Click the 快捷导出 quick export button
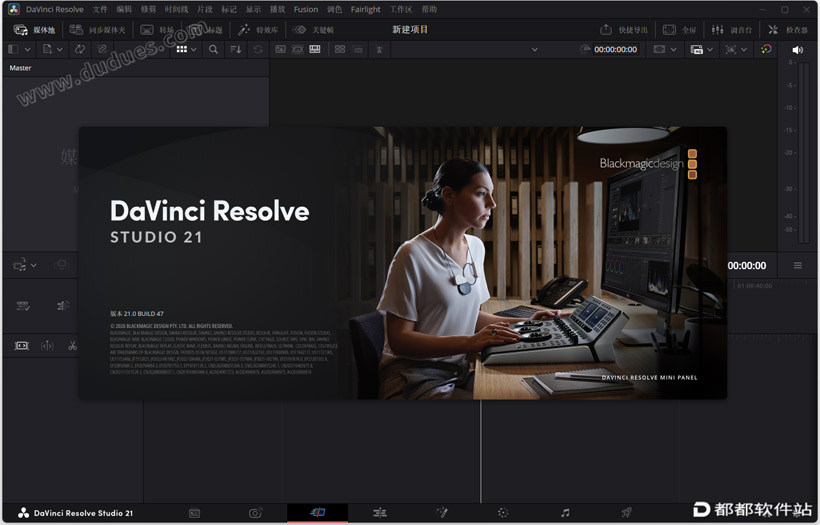The width and height of the screenshot is (820, 525). (624, 30)
